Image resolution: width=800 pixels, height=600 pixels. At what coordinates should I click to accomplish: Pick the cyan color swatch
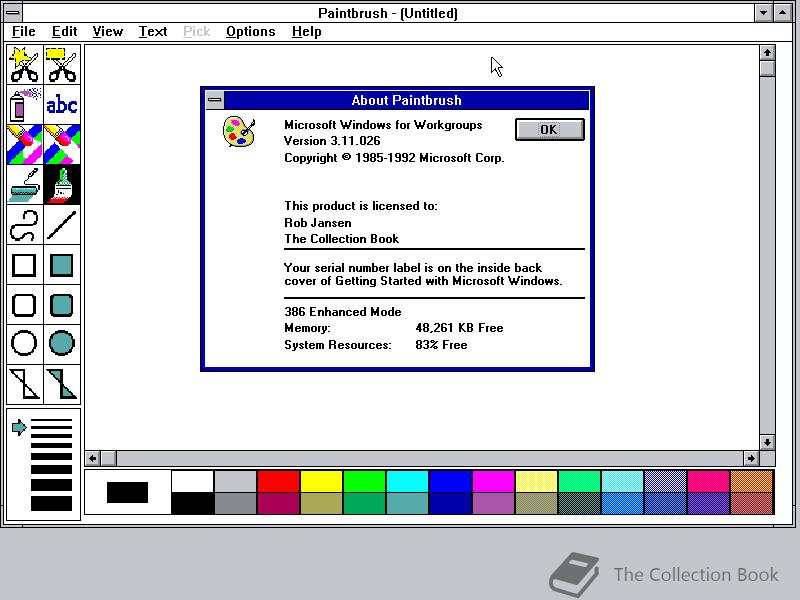coord(407,481)
